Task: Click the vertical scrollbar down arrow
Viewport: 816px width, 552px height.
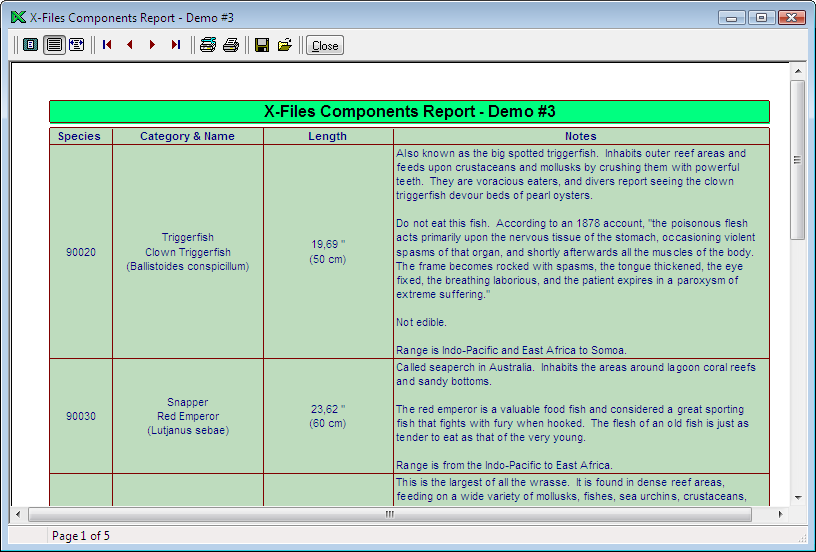Action: pos(797,497)
